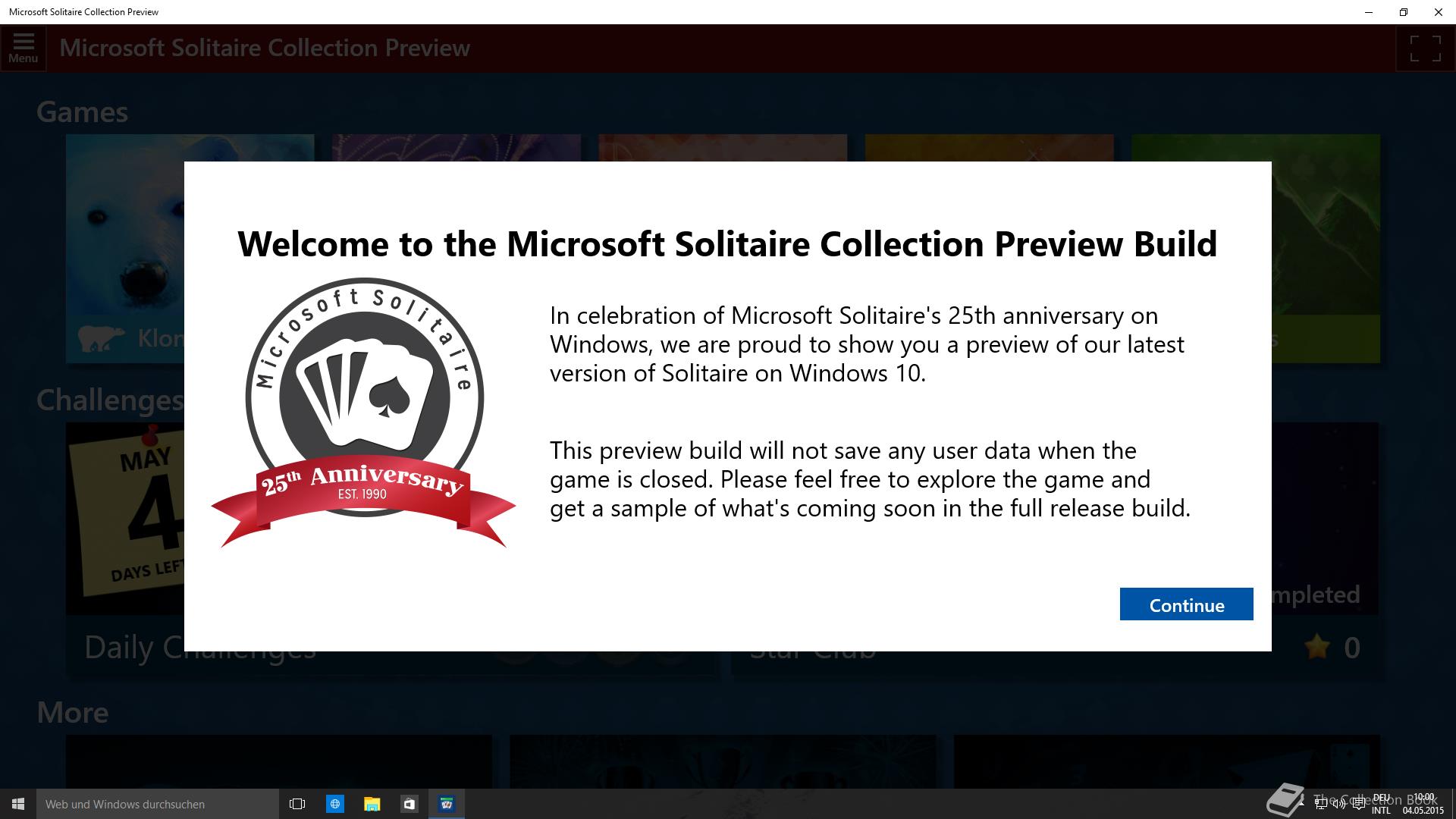The height and width of the screenshot is (819, 1456).
Task: Open Task View in the taskbar
Action: (297, 804)
